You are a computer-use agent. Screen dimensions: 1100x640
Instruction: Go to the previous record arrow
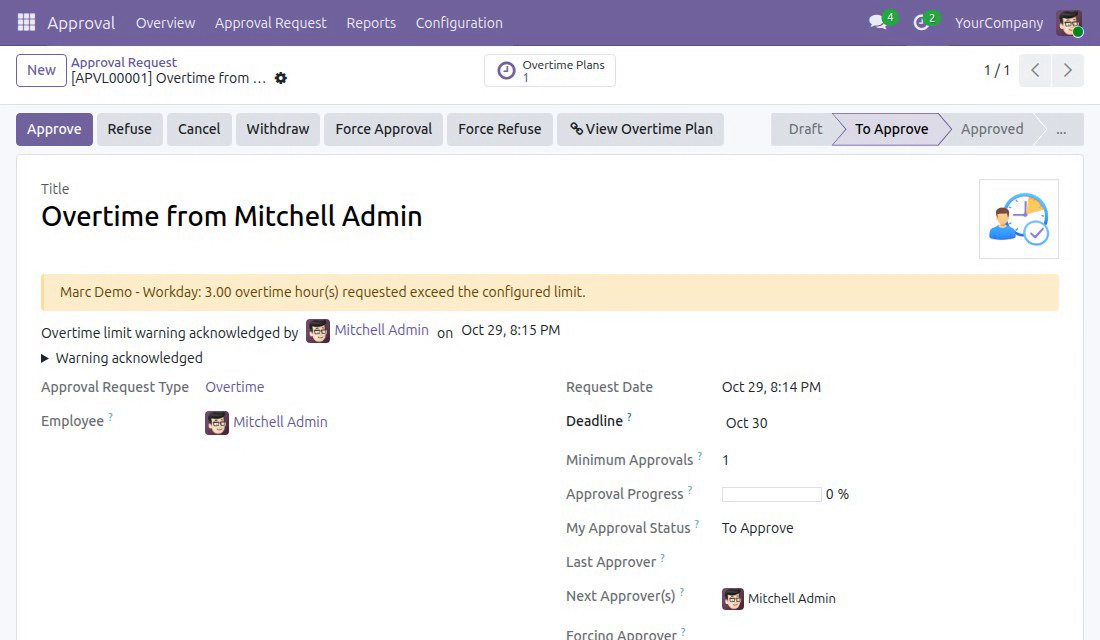click(1035, 70)
